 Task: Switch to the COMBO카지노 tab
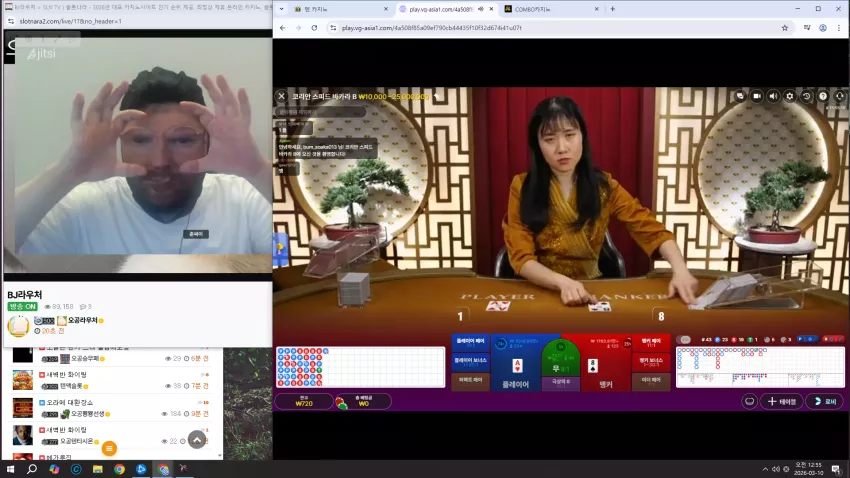click(551, 9)
